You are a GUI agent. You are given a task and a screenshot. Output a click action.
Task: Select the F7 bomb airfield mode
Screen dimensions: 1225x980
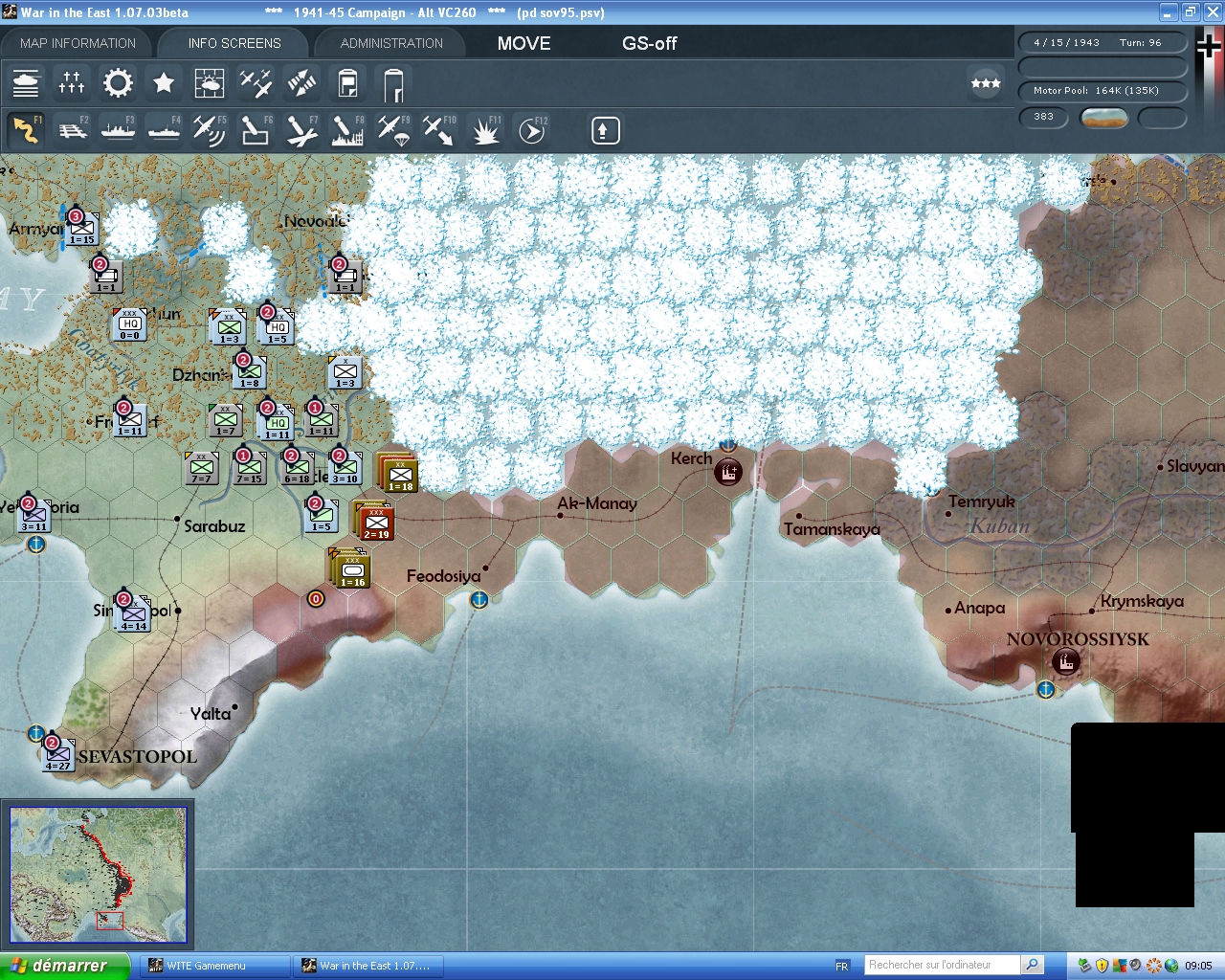coord(301,129)
